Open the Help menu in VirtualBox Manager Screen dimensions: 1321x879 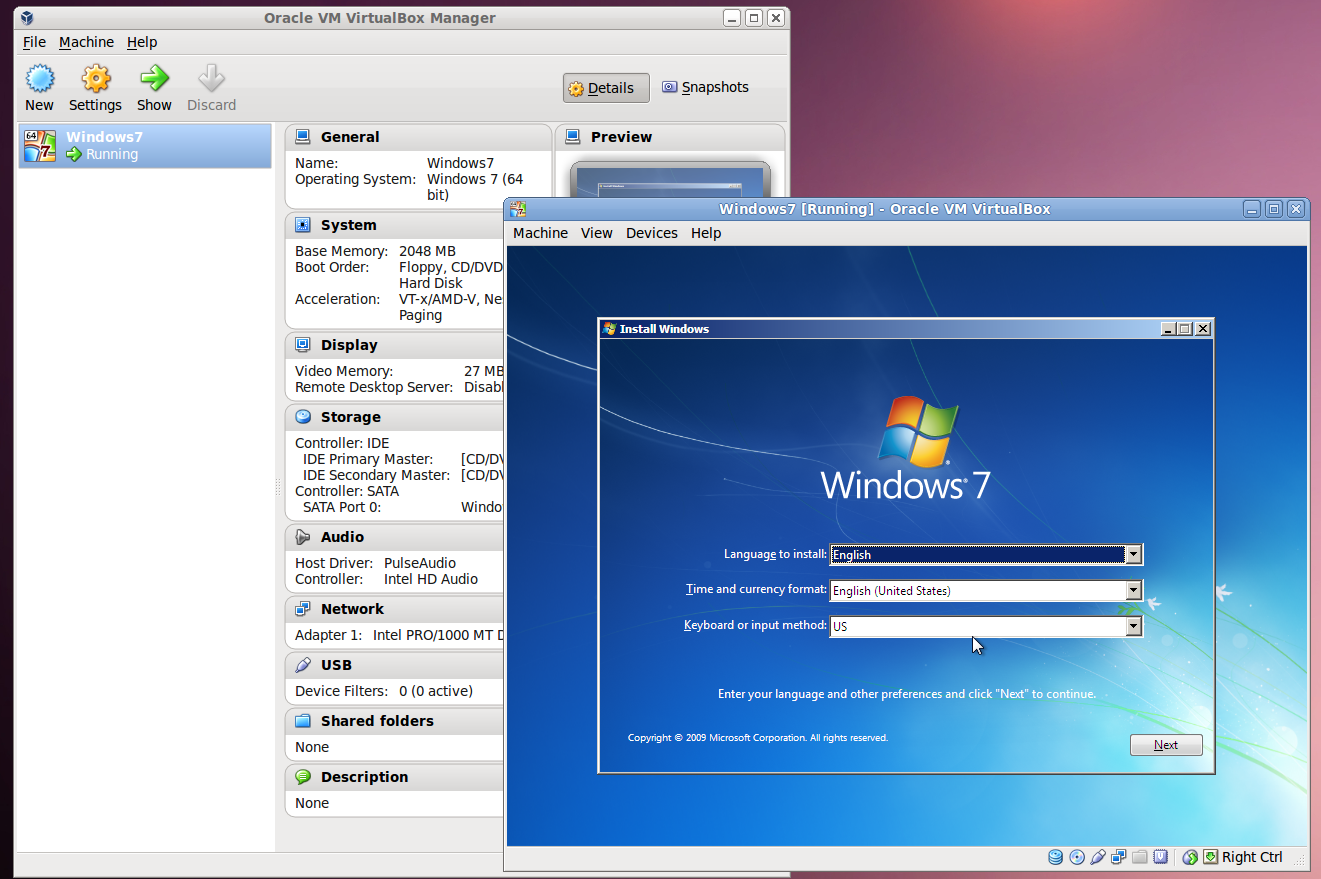point(142,42)
